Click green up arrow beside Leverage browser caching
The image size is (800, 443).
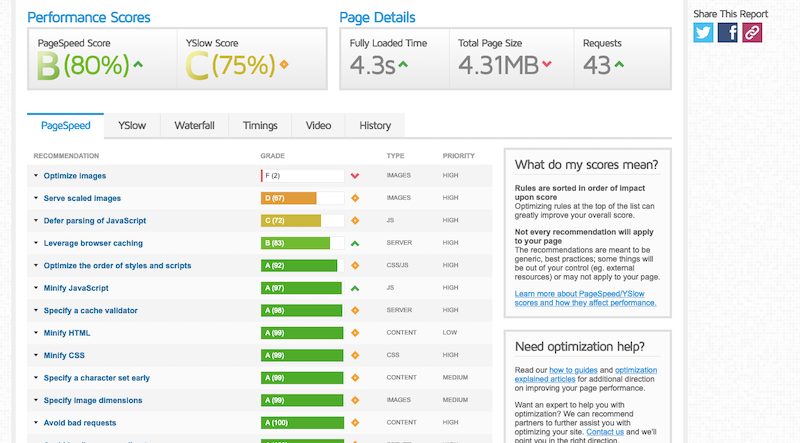pos(354,243)
